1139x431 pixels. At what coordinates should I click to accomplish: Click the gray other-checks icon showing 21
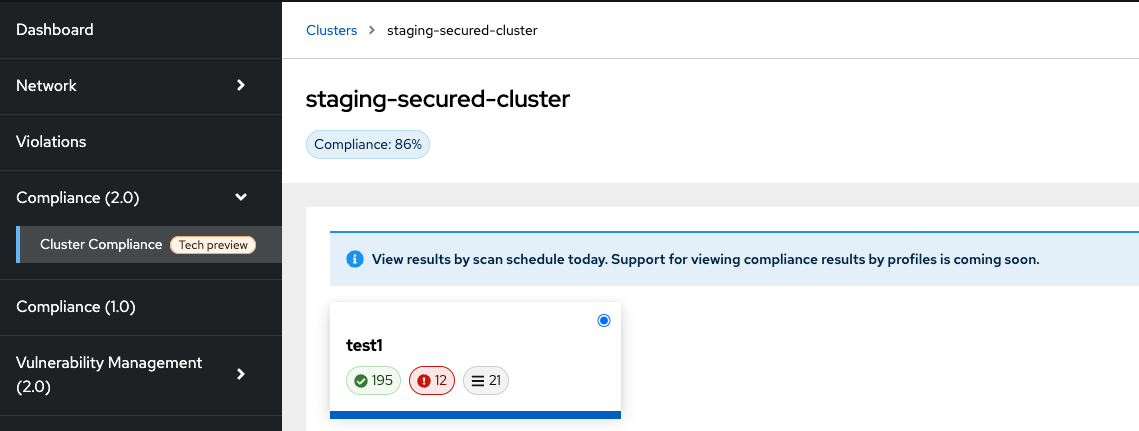click(478, 381)
